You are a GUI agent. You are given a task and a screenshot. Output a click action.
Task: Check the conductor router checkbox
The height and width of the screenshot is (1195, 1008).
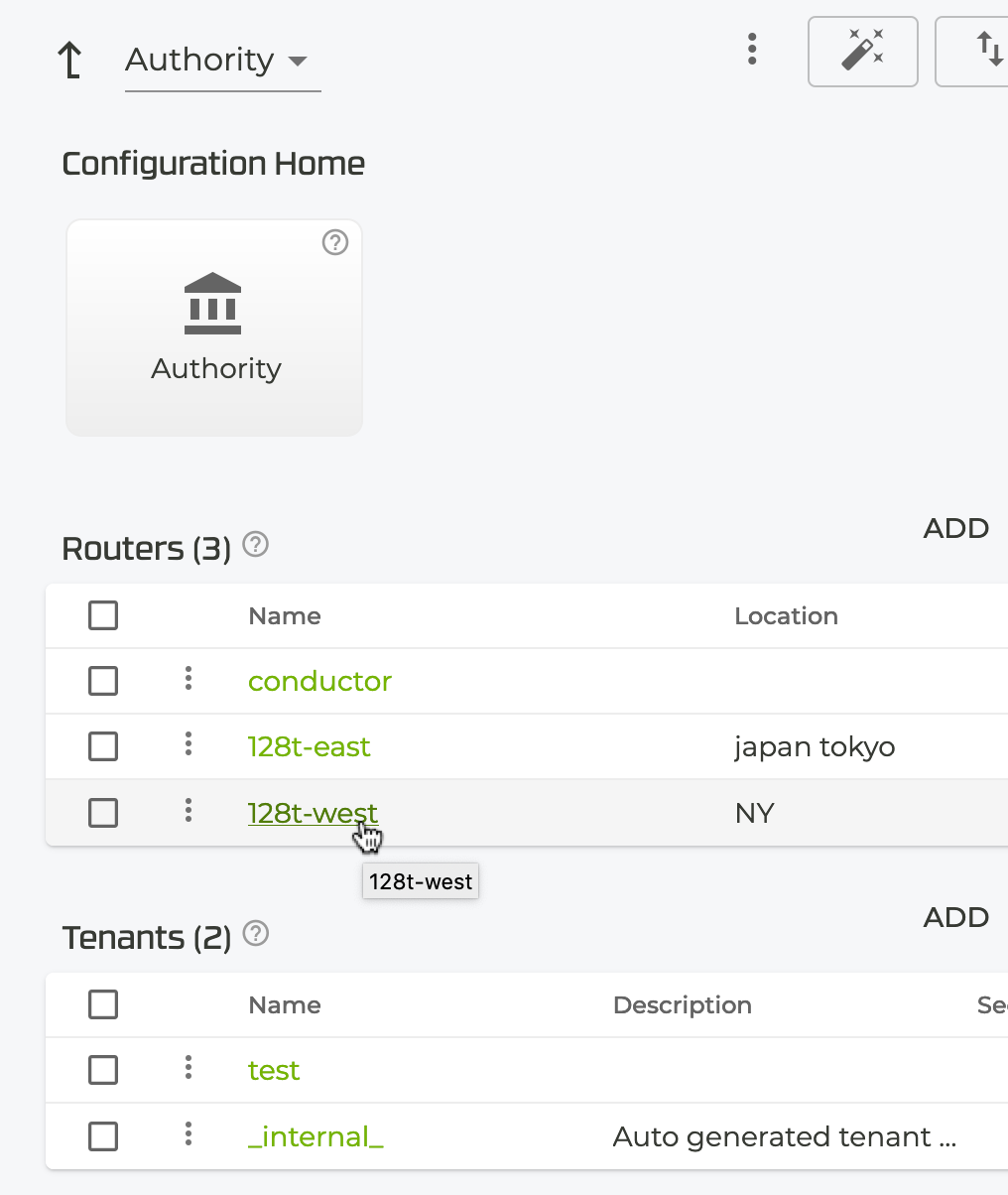[103, 681]
